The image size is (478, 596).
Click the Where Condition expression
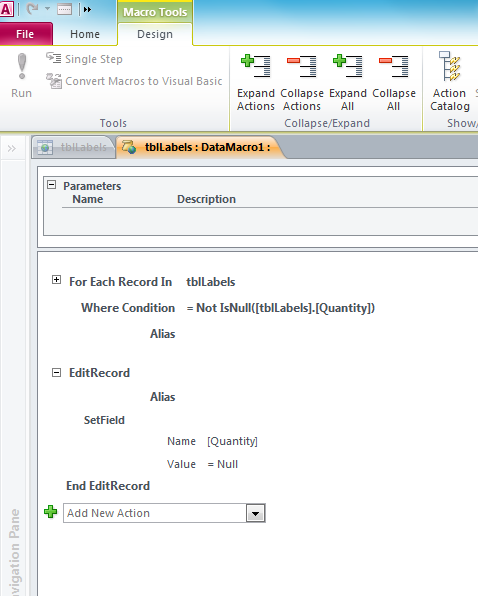(281, 308)
